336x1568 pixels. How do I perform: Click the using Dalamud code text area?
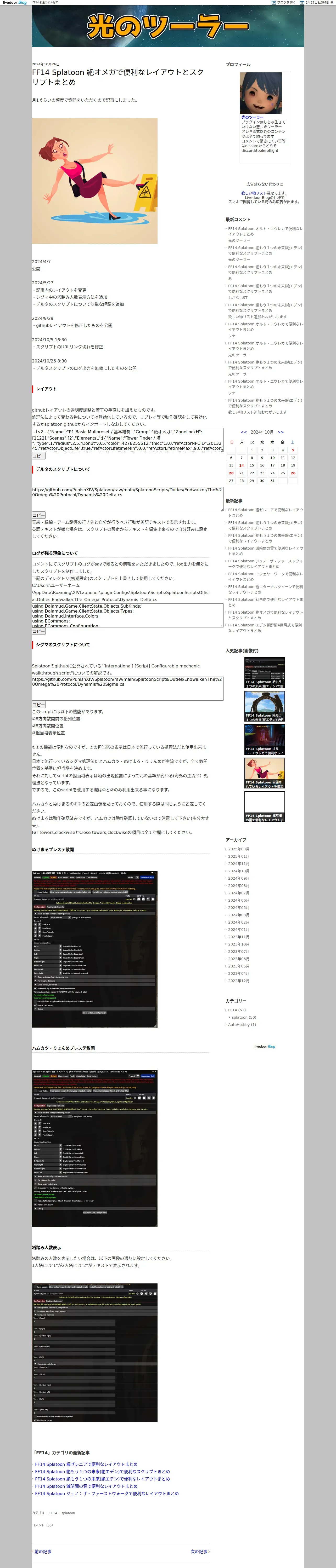[x=127, y=615]
